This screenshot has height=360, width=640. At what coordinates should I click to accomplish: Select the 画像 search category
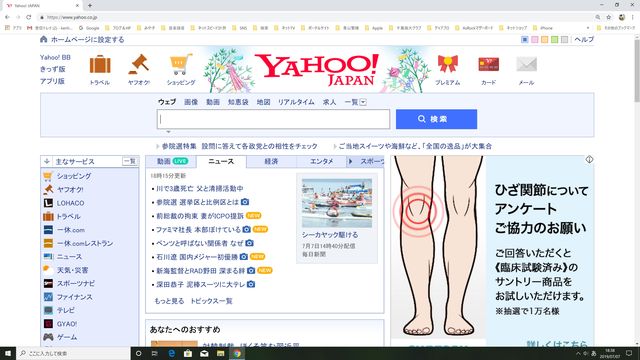[191, 102]
